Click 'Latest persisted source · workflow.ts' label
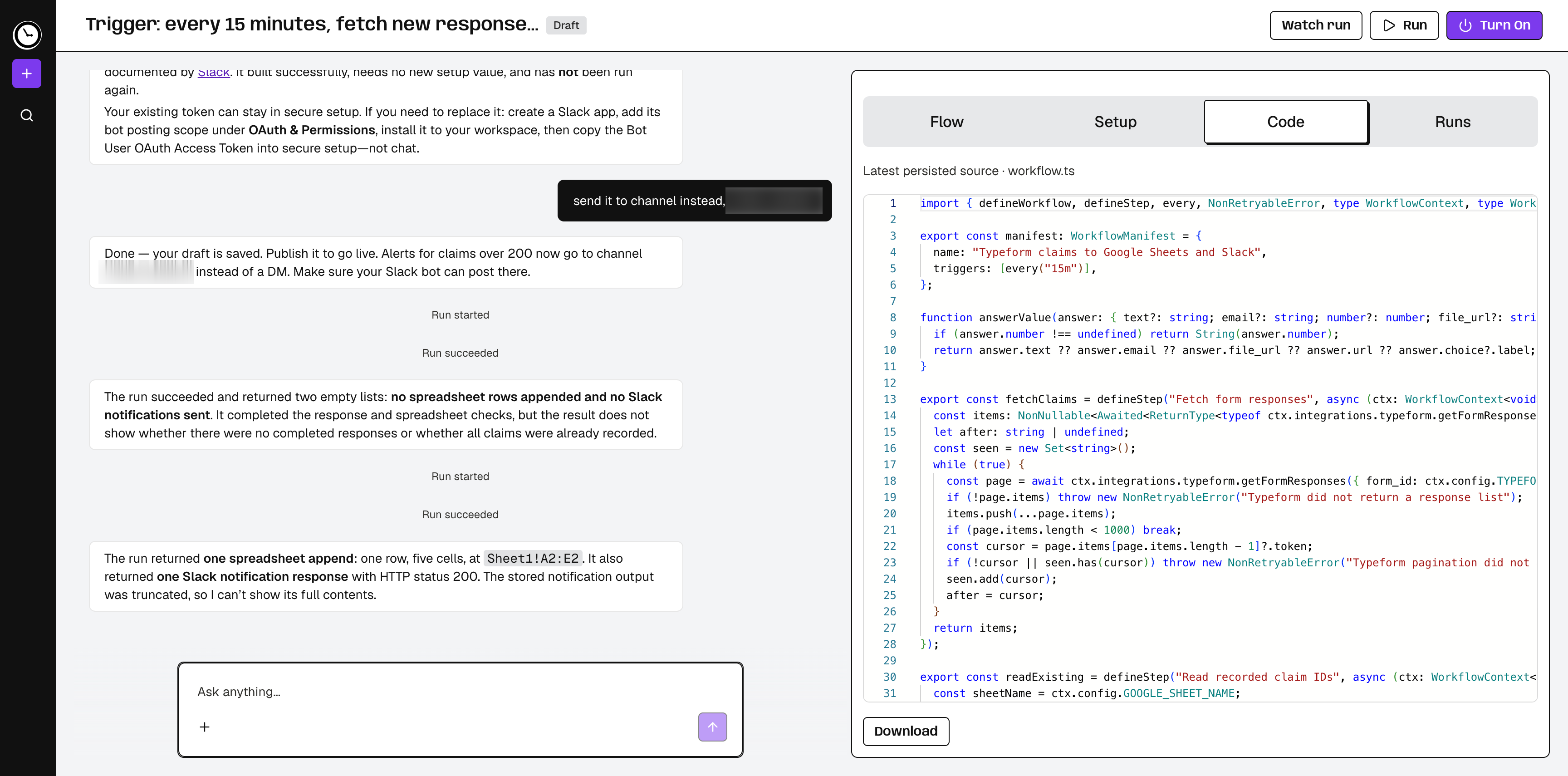The image size is (1568, 776). (969, 171)
